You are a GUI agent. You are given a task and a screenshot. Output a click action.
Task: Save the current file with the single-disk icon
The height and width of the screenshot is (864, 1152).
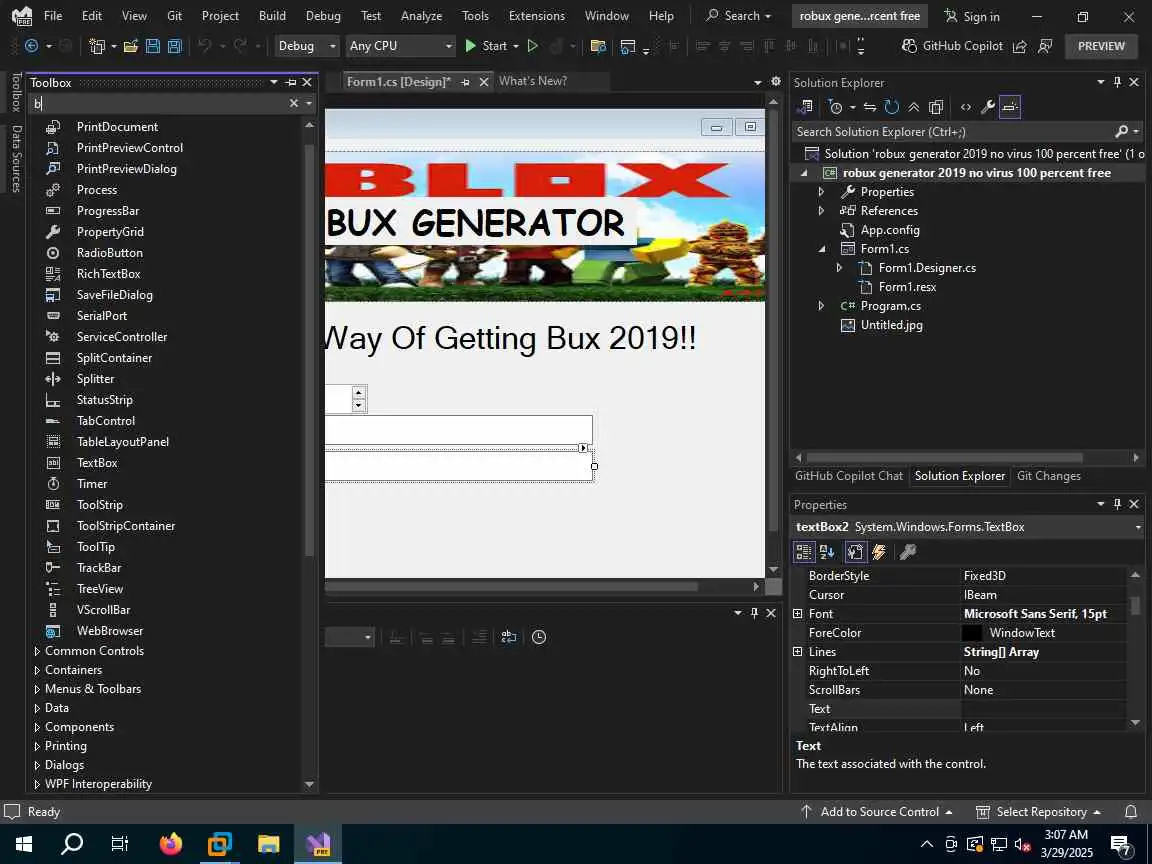[x=153, y=46]
